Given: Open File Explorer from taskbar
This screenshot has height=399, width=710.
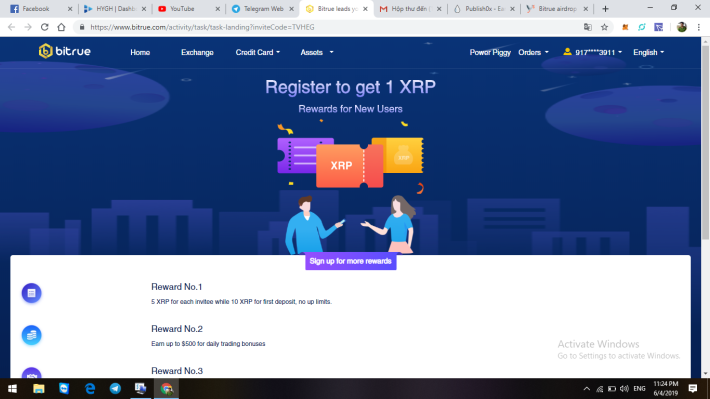Looking at the screenshot, I should [x=38, y=389].
